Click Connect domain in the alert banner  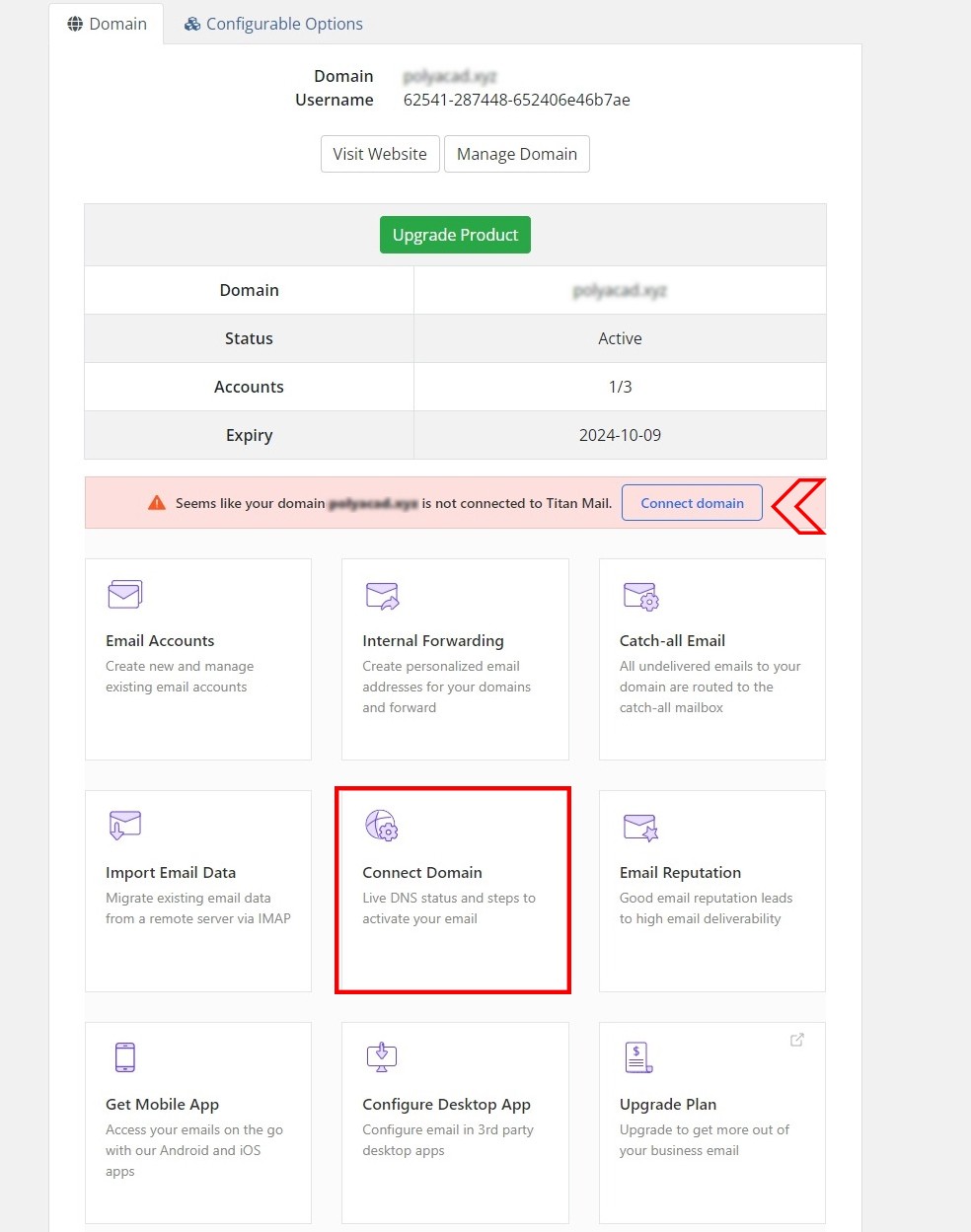pos(692,503)
